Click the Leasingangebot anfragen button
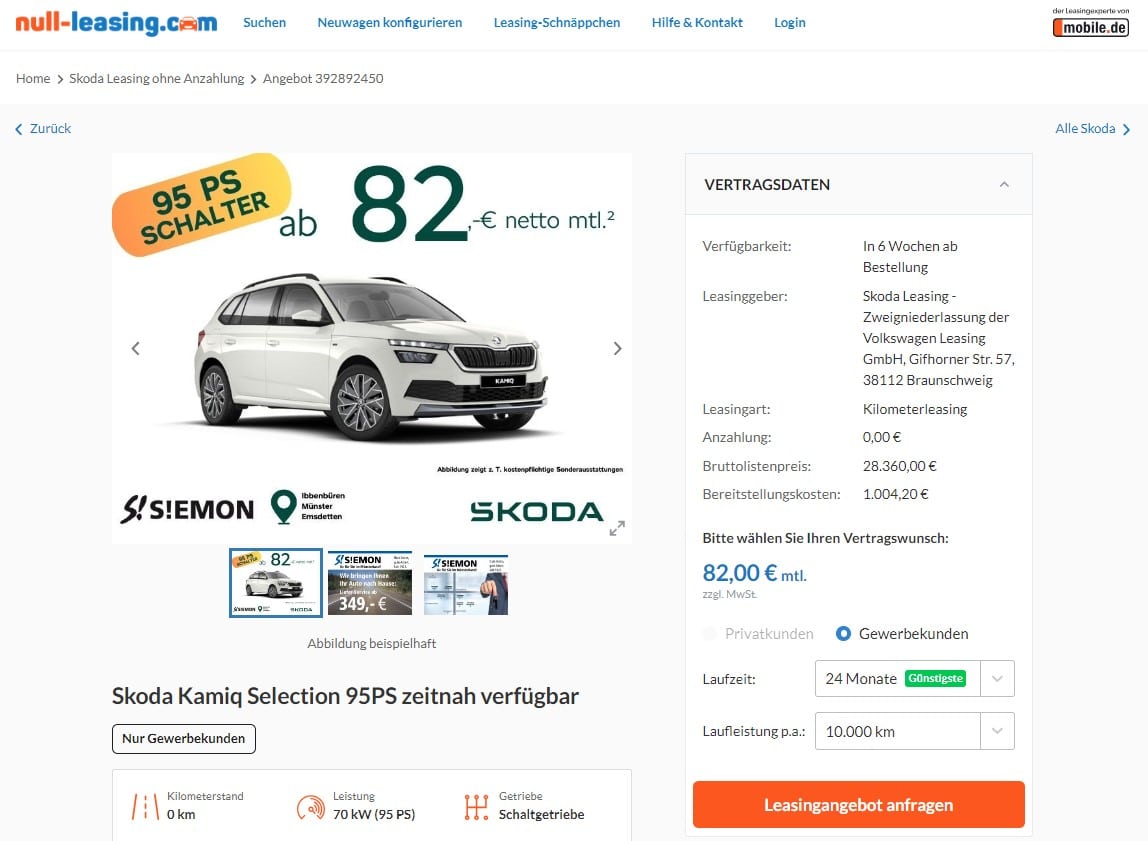 tap(858, 804)
